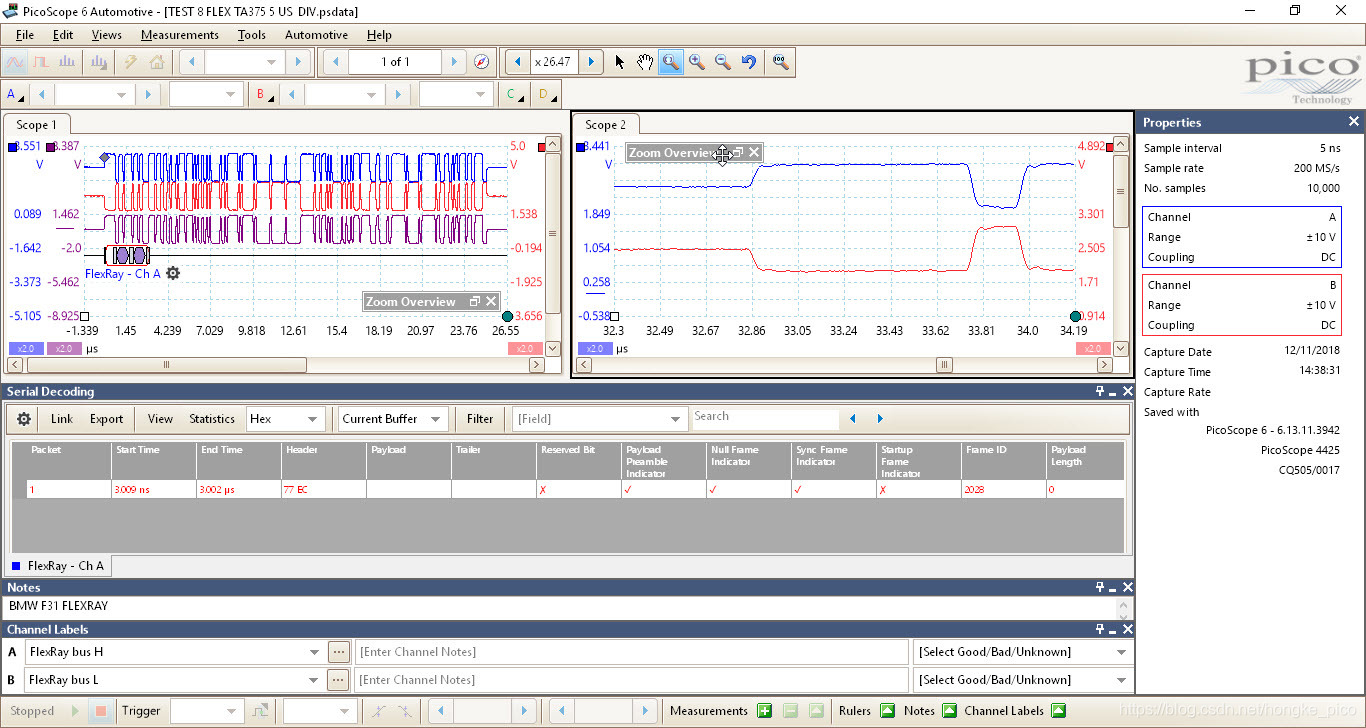Image resolution: width=1366 pixels, height=728 pixels.
Task: Decrease zoom factor x26.47 arrow
Action: [517, 62]
